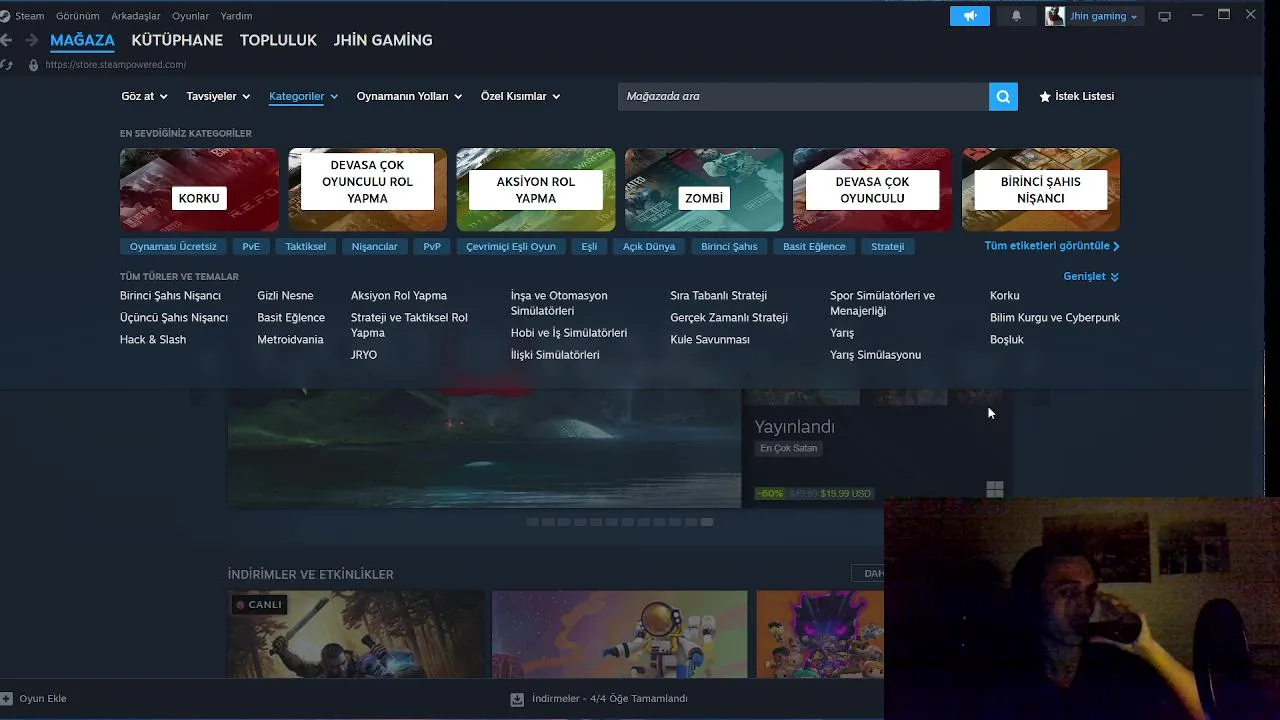1280x720 pixels.
Task: Select the PvE tag
Action: (250, 246)
